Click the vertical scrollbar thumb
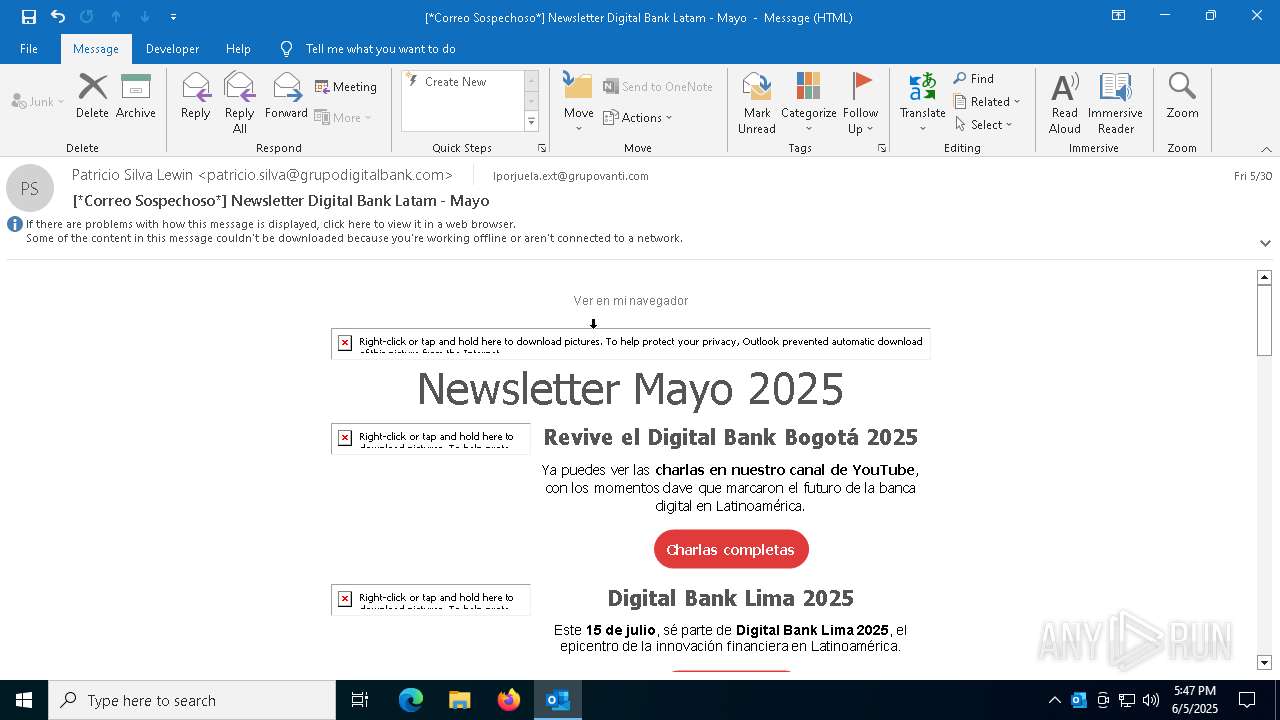1280x720 pixels. (x=1264, y=320)
